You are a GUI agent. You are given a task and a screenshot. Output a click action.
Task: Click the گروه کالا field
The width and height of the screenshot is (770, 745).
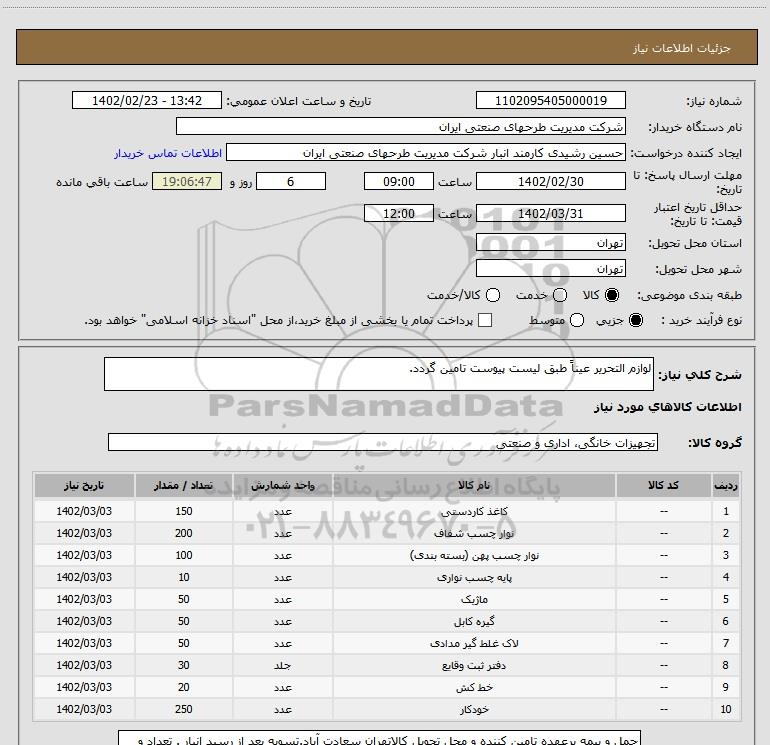tap(383, 442)
